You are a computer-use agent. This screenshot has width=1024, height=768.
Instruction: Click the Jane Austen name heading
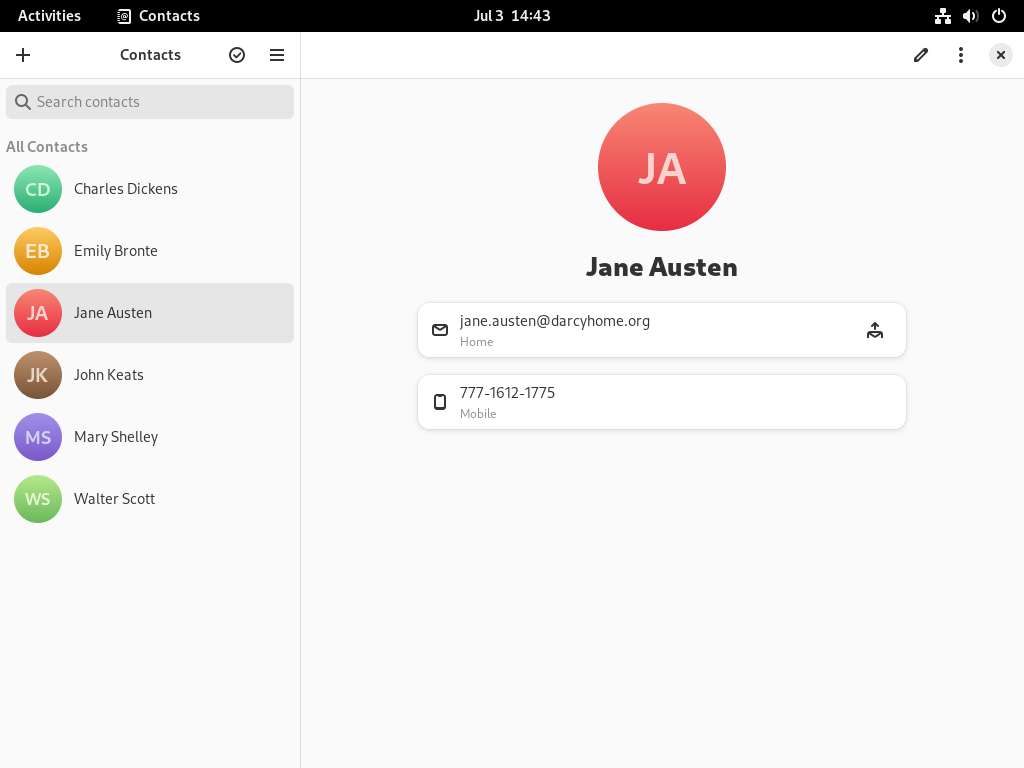click(x=662, y=267)
